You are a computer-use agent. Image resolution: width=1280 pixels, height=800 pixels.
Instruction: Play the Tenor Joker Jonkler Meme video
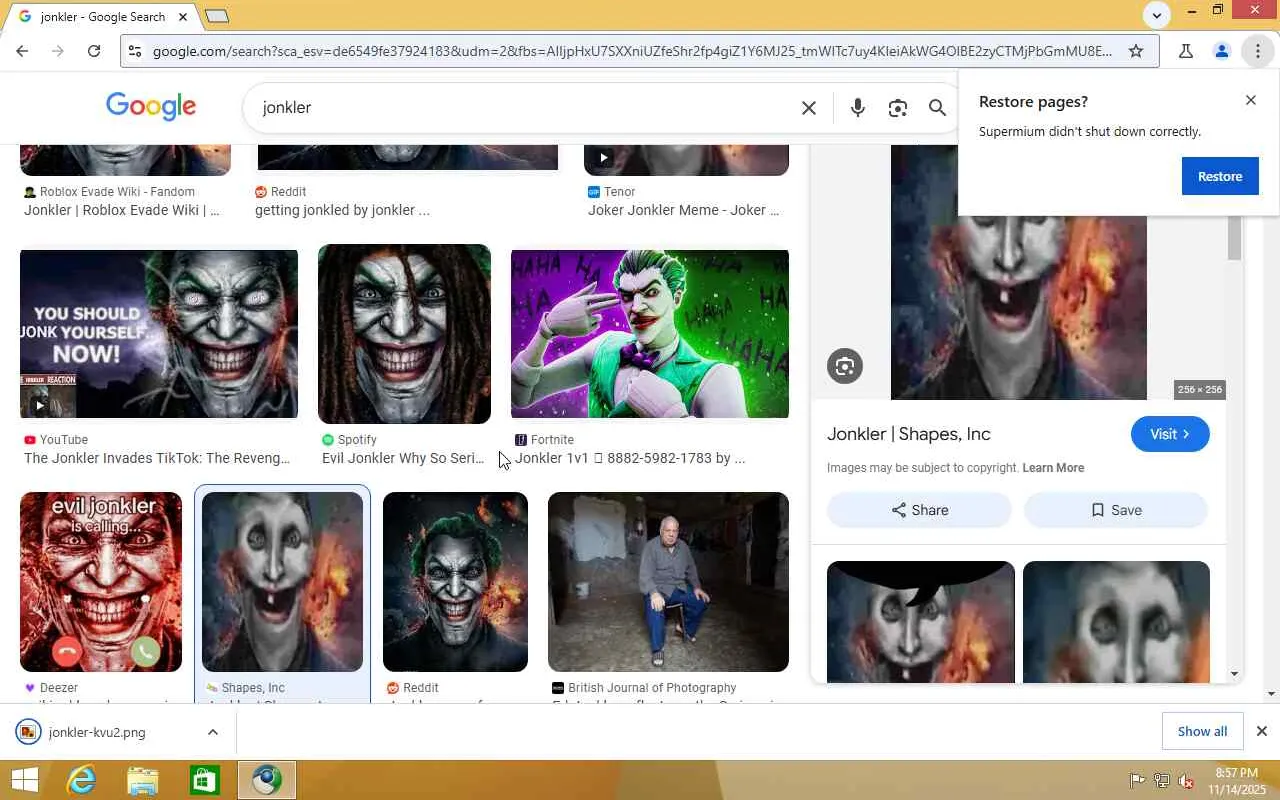click(x=602, y=157)
